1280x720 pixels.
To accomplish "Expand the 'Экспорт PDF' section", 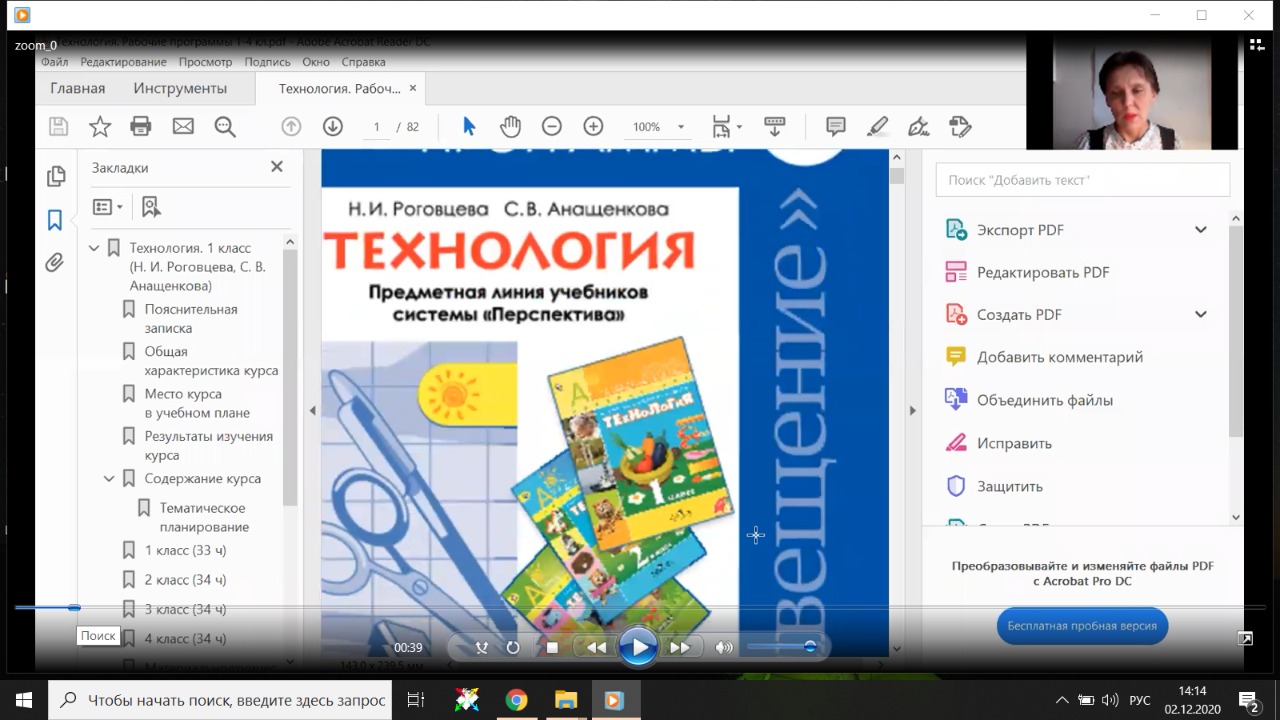I will point(1201,230).
